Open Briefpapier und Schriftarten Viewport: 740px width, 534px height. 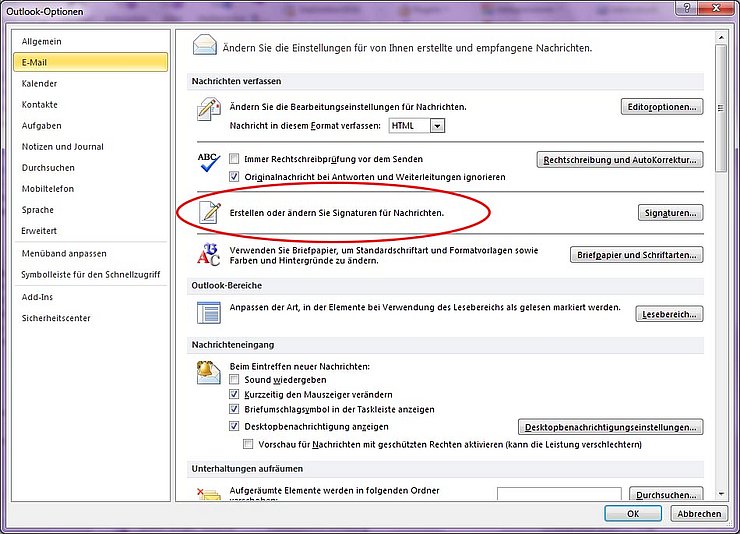pyautogui.click(x=637, y=255)
